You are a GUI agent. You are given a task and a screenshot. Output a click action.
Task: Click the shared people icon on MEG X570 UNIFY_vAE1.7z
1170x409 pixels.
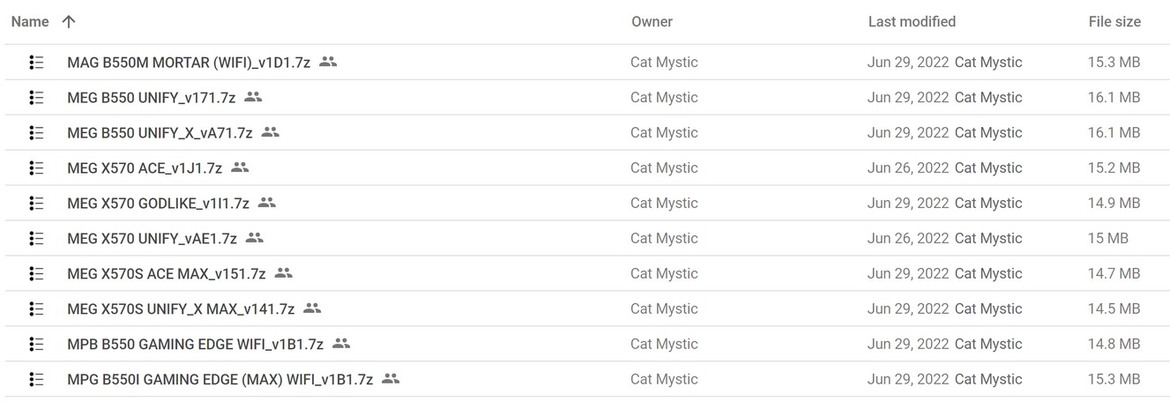coord(254,237)
